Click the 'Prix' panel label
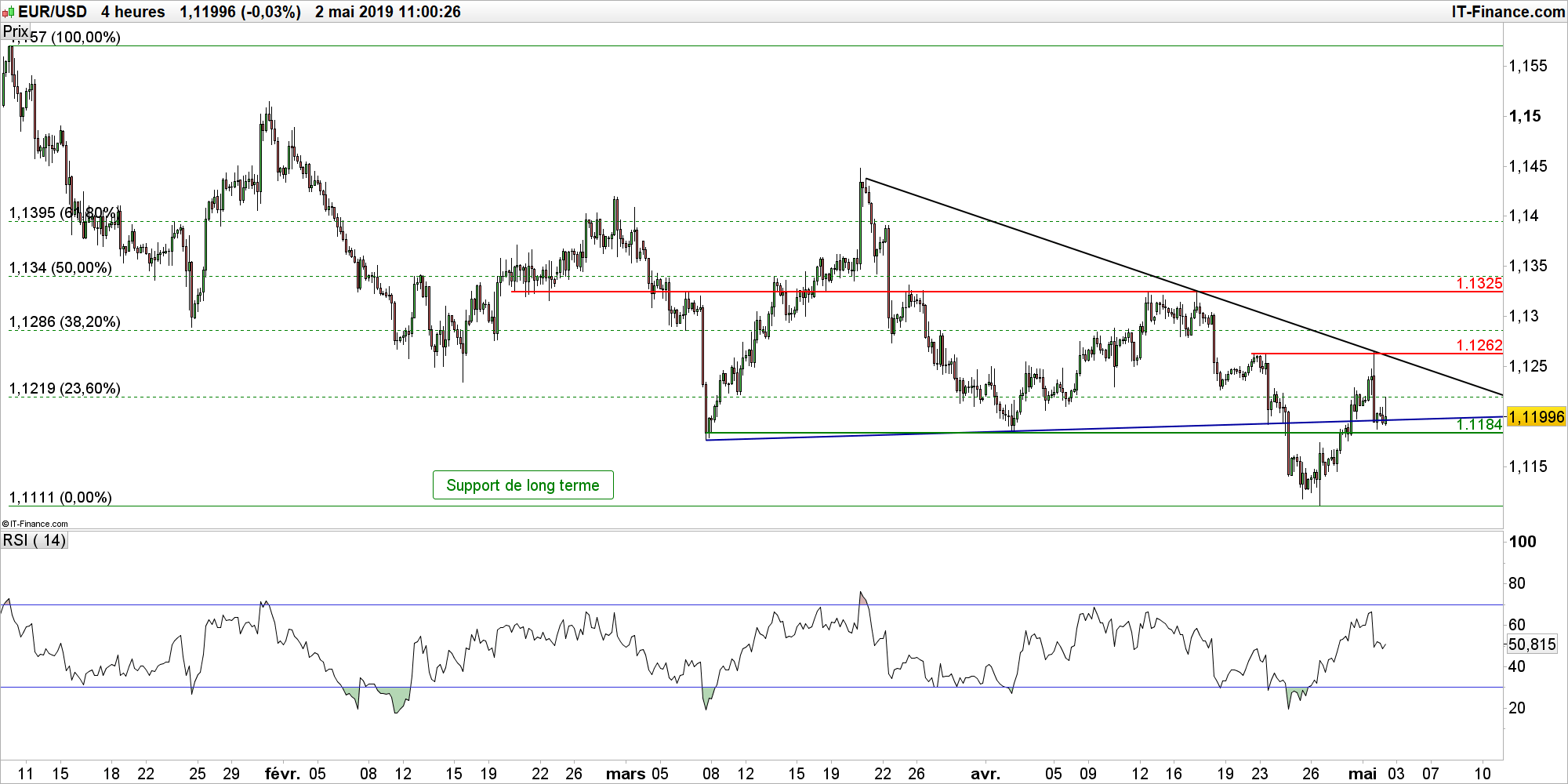This screenshot has height=784, width=1568. 16,31
